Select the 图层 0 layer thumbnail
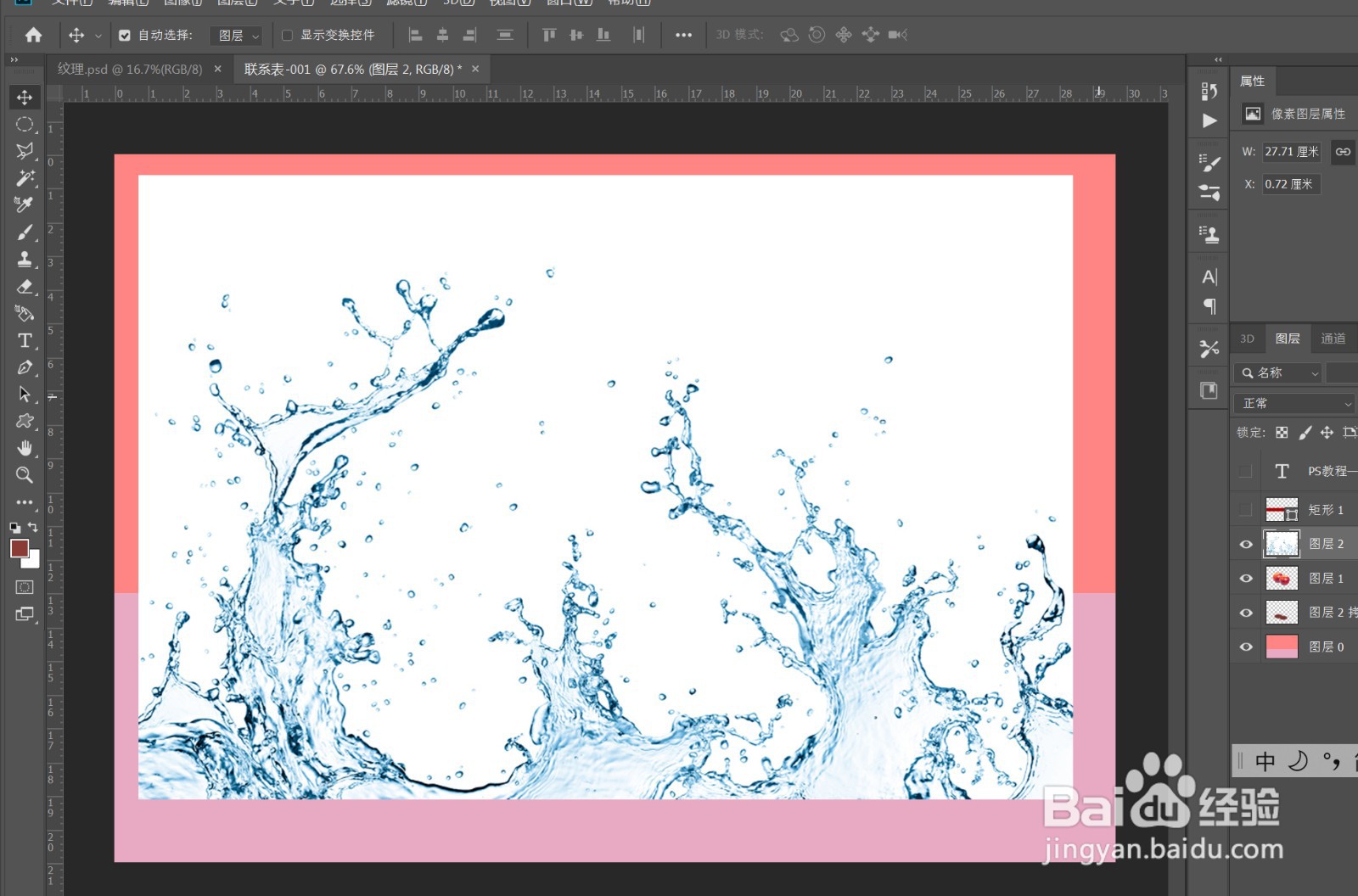 pos(1282,647)
